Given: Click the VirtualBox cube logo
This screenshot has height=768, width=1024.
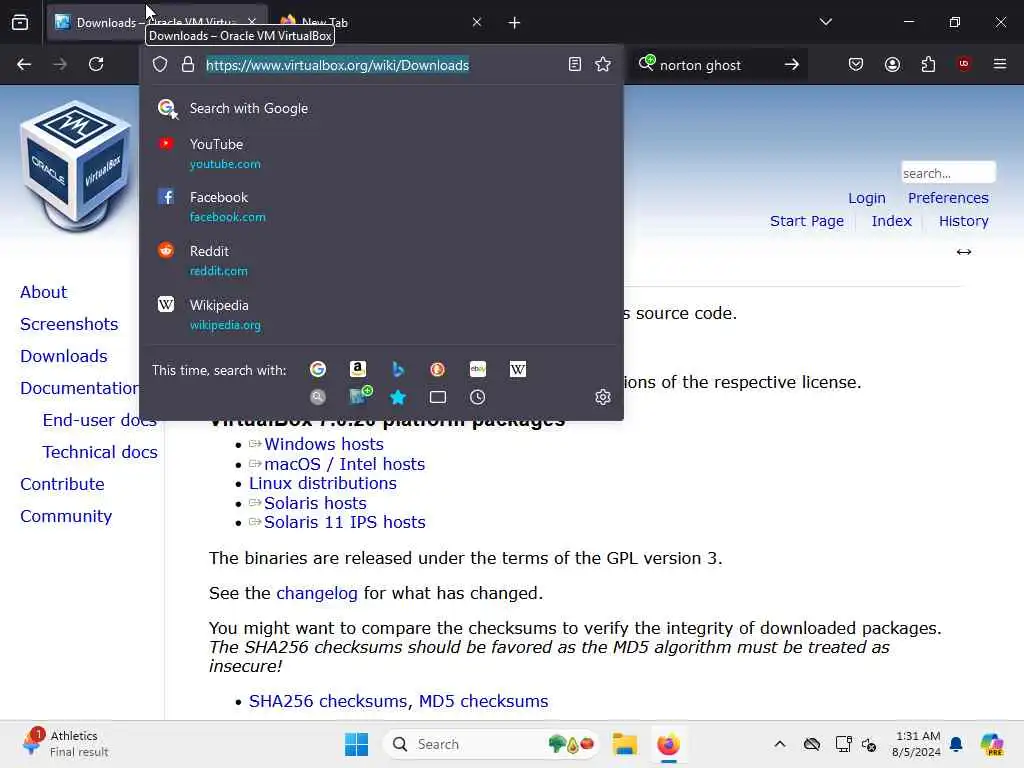Looking at the screenshot, I should pyautogui.click(x=75, y=165).
